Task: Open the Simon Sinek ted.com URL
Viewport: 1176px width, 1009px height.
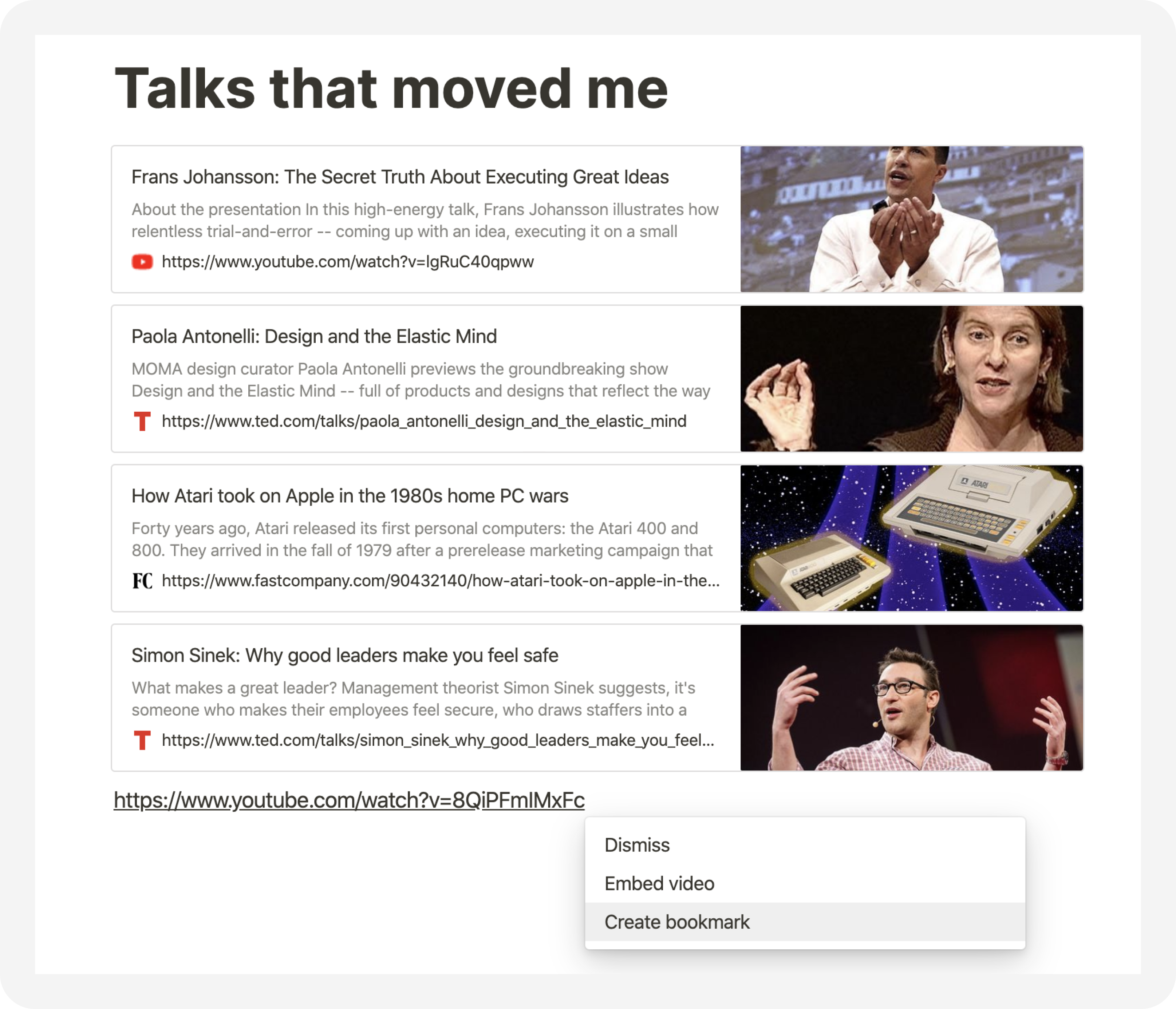Action: [438, 740]
